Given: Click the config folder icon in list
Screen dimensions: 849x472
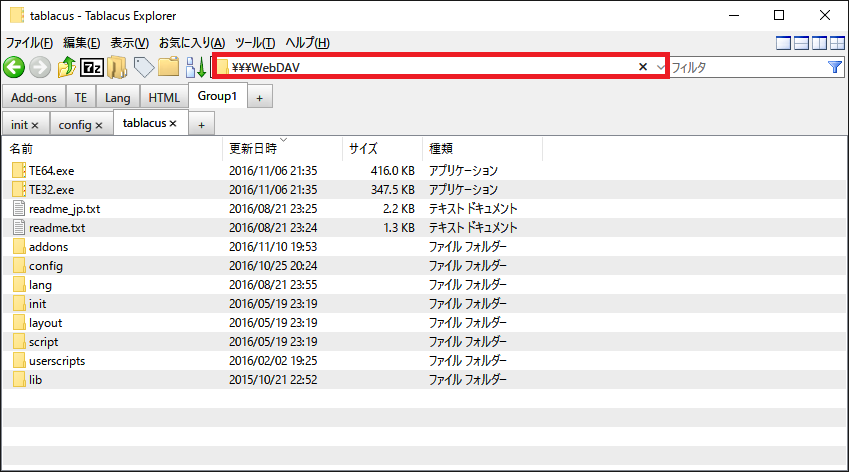Looking at the screenshot, I should coord(19,265).
